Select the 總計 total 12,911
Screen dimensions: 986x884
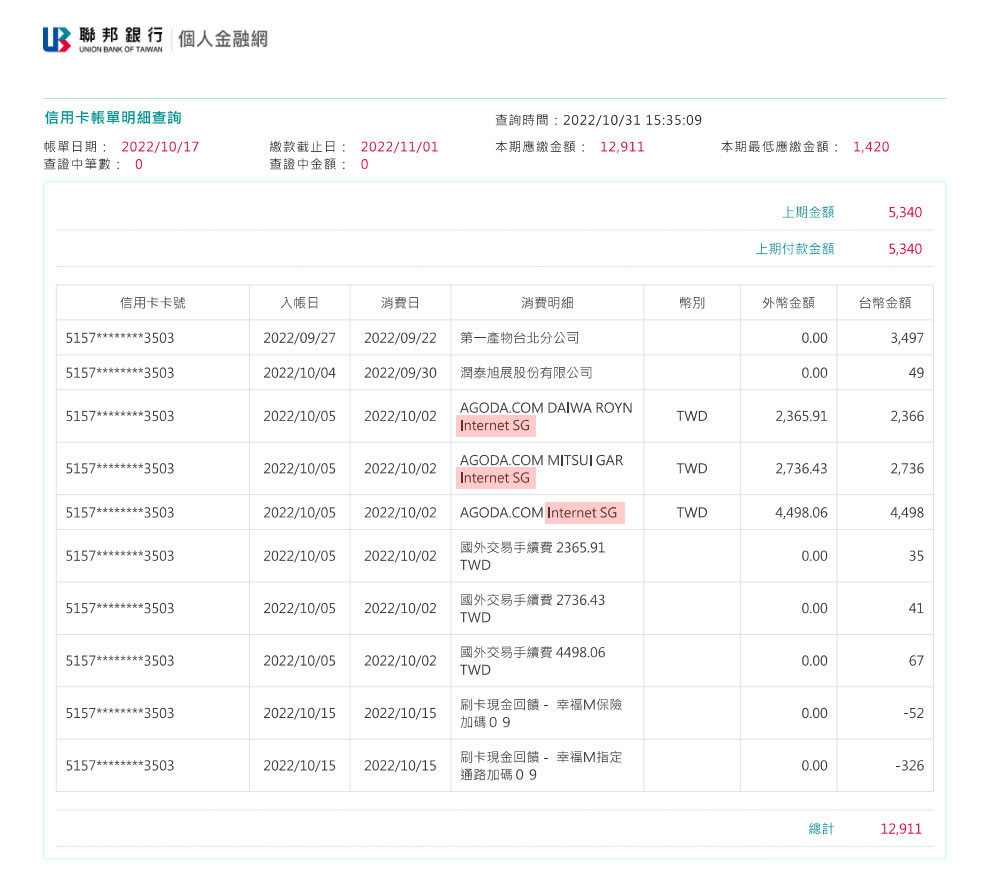click(x=903, y=828)
